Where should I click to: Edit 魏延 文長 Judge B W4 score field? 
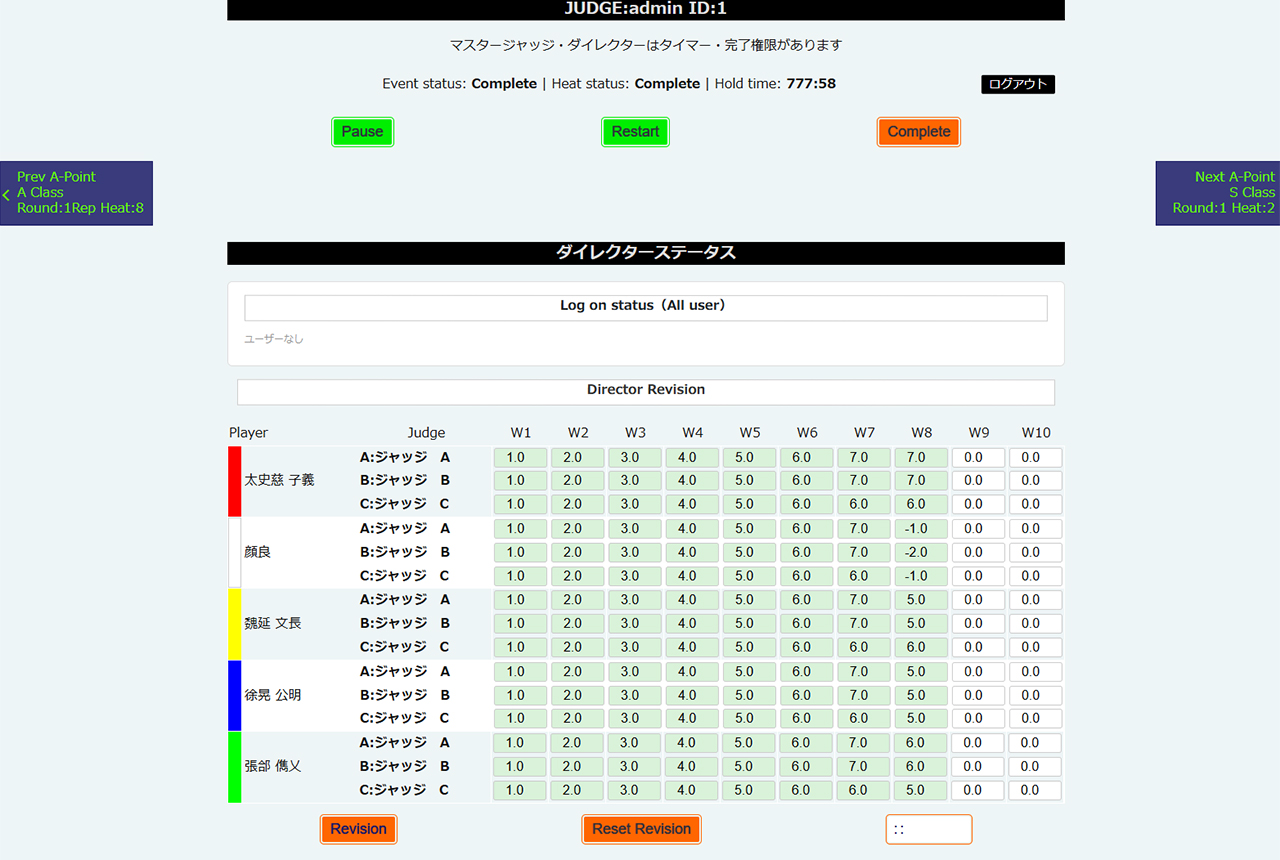(692, 624)
